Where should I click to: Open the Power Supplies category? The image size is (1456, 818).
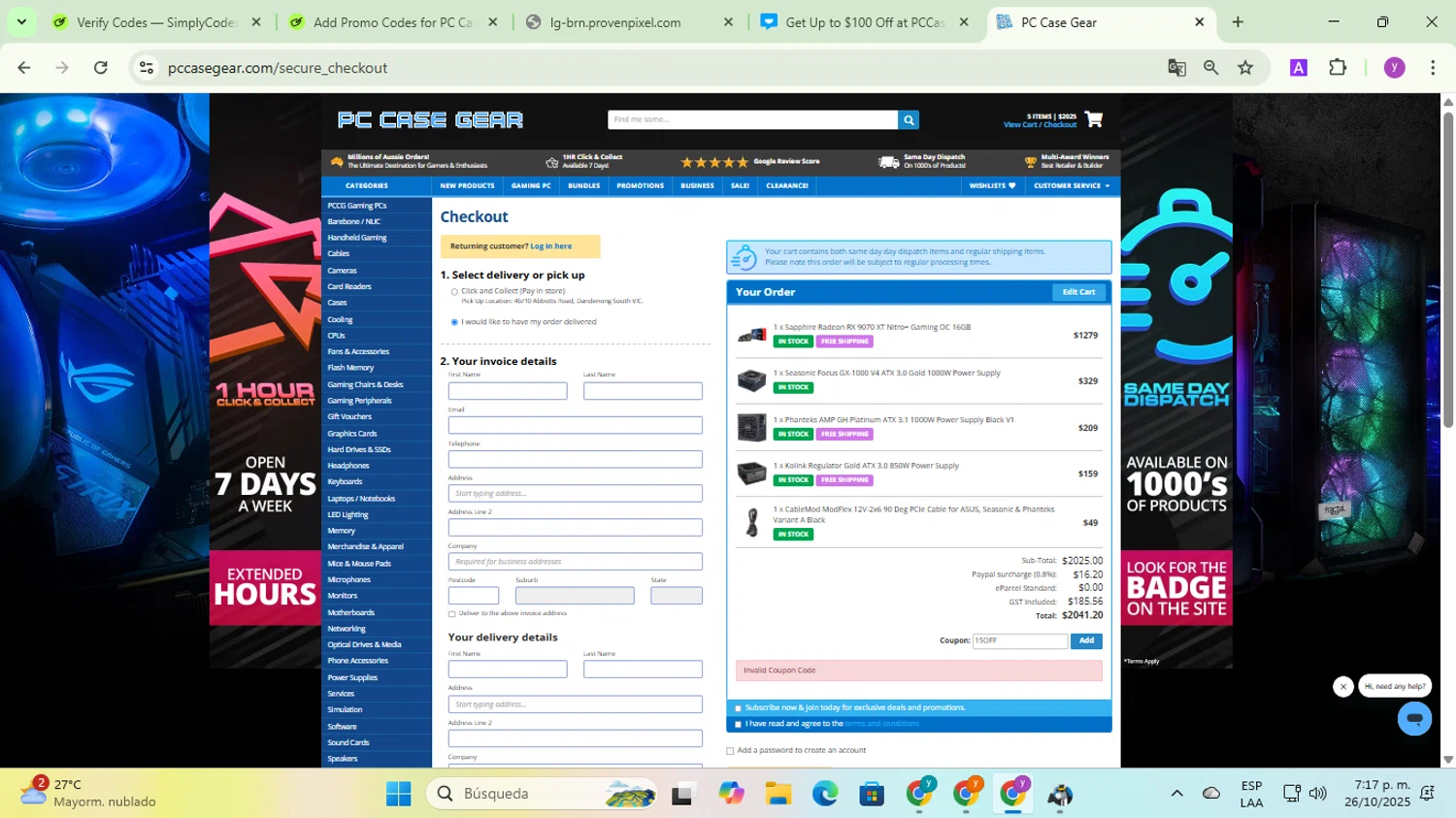tap(352, 678)
